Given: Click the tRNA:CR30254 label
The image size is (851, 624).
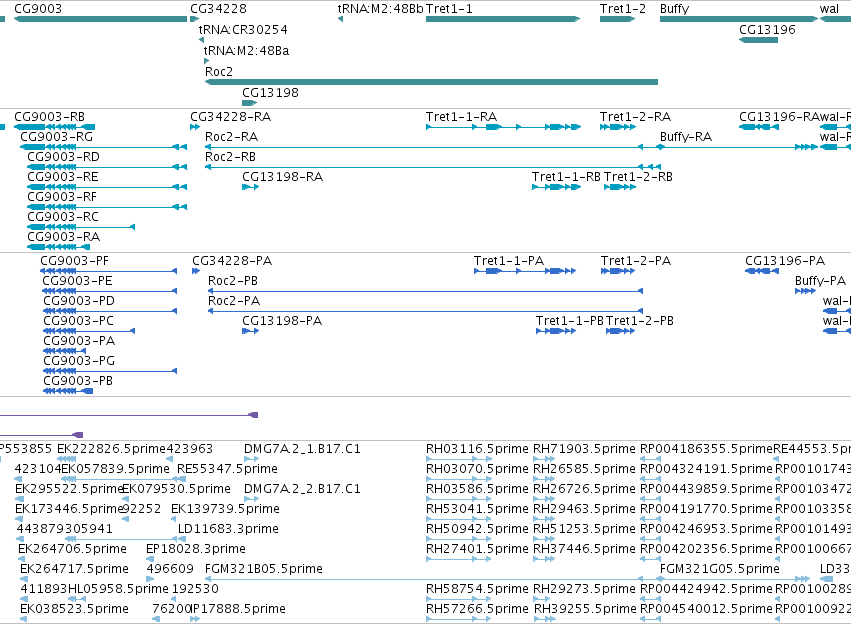Looking at the screenshot, I should [x=243, y=29].
